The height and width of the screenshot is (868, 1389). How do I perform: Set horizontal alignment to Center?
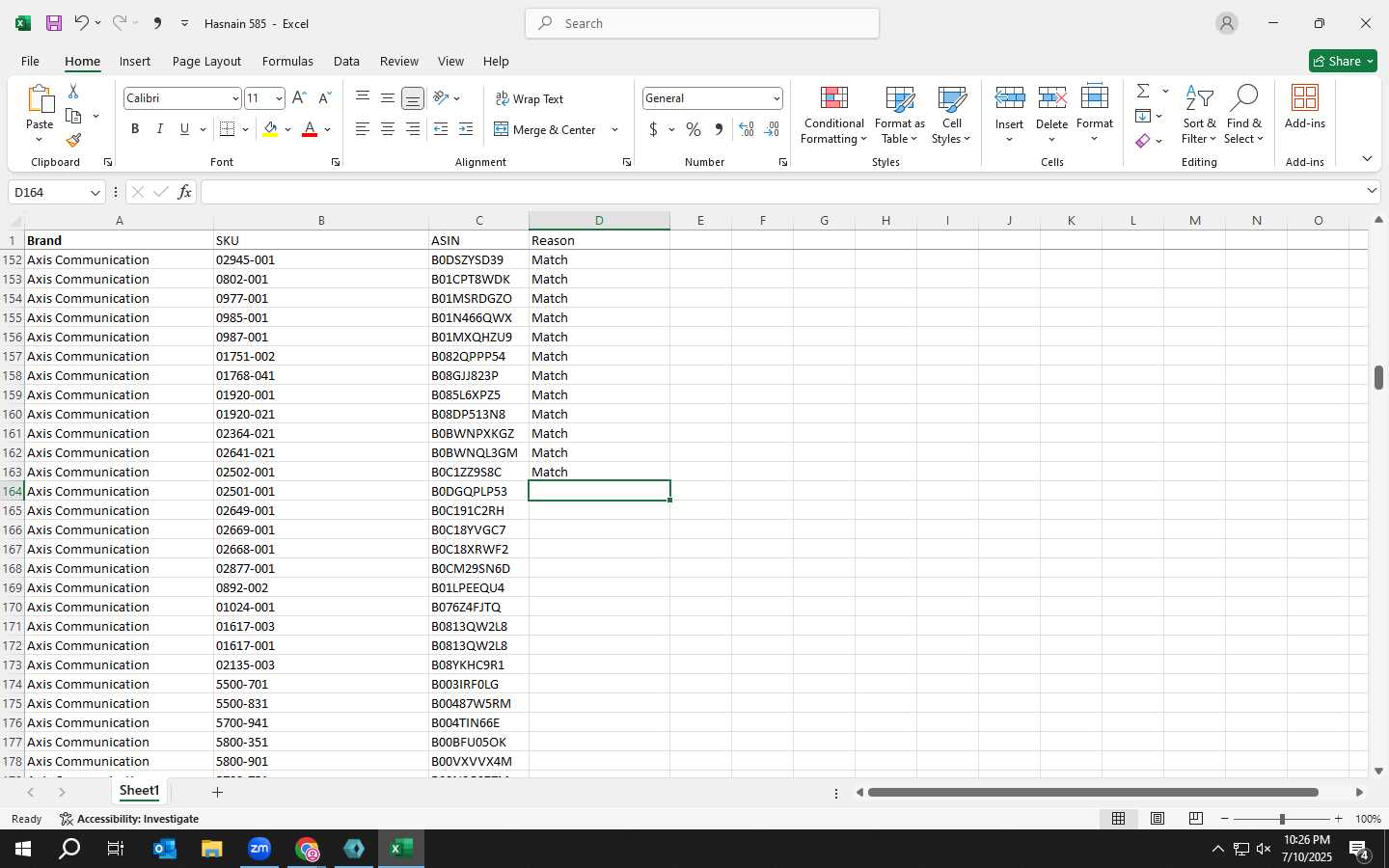pyautogui.click(x=388, y=129)
